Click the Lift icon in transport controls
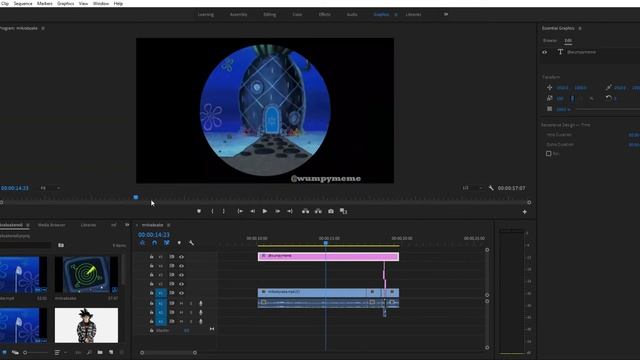The width and height of the screenshot is (640, 360). click(x=305, y=211)
